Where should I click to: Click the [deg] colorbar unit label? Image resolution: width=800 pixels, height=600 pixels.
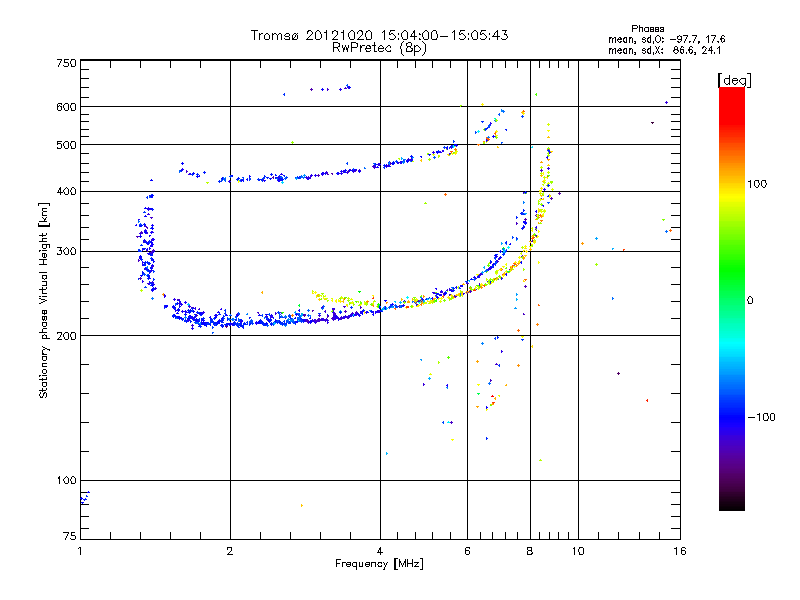(x=734, y=80)
